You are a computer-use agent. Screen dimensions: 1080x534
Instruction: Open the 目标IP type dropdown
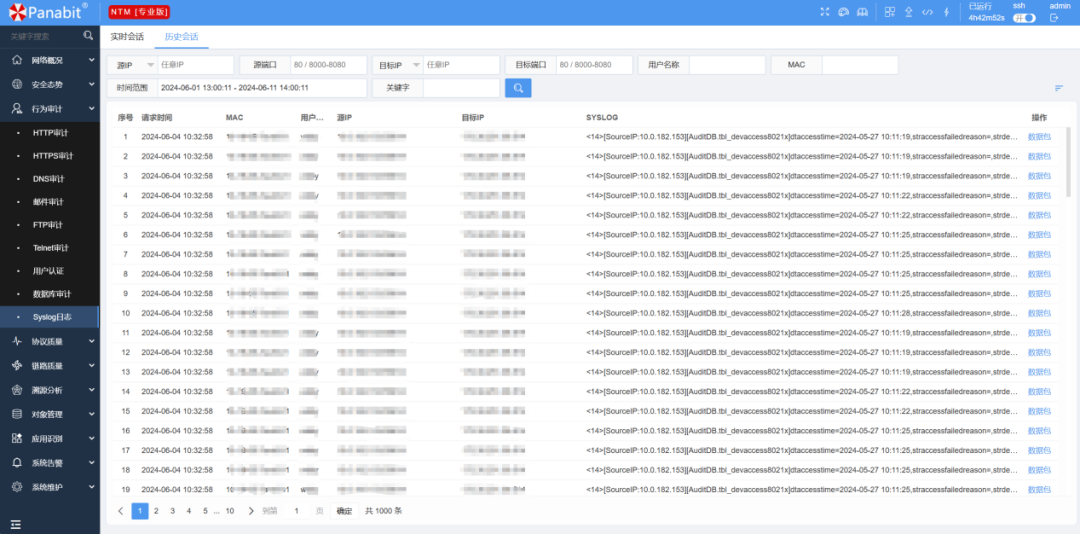[398, 65]
